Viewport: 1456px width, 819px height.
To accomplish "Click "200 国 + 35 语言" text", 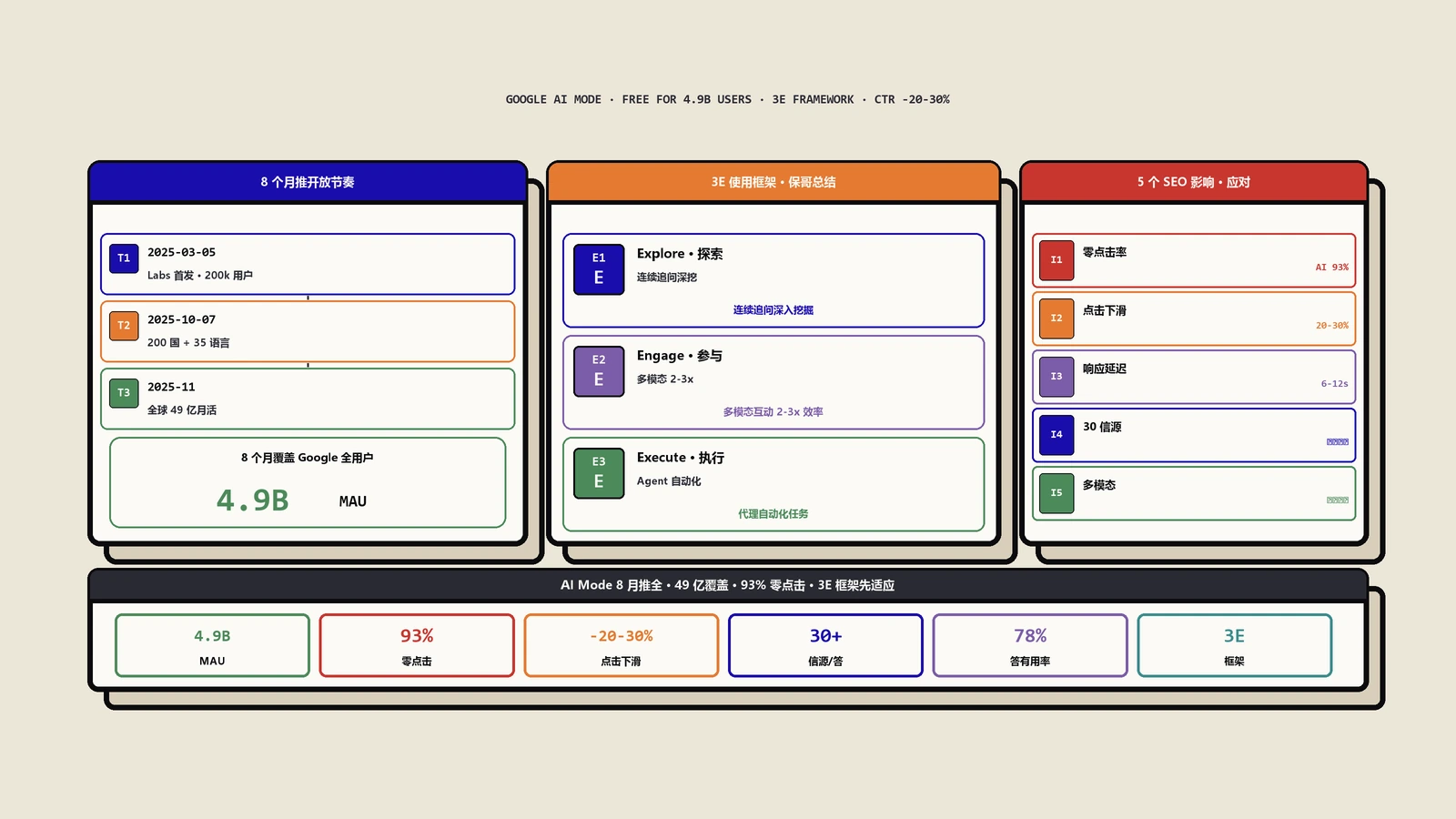I will tap(188, 342).
